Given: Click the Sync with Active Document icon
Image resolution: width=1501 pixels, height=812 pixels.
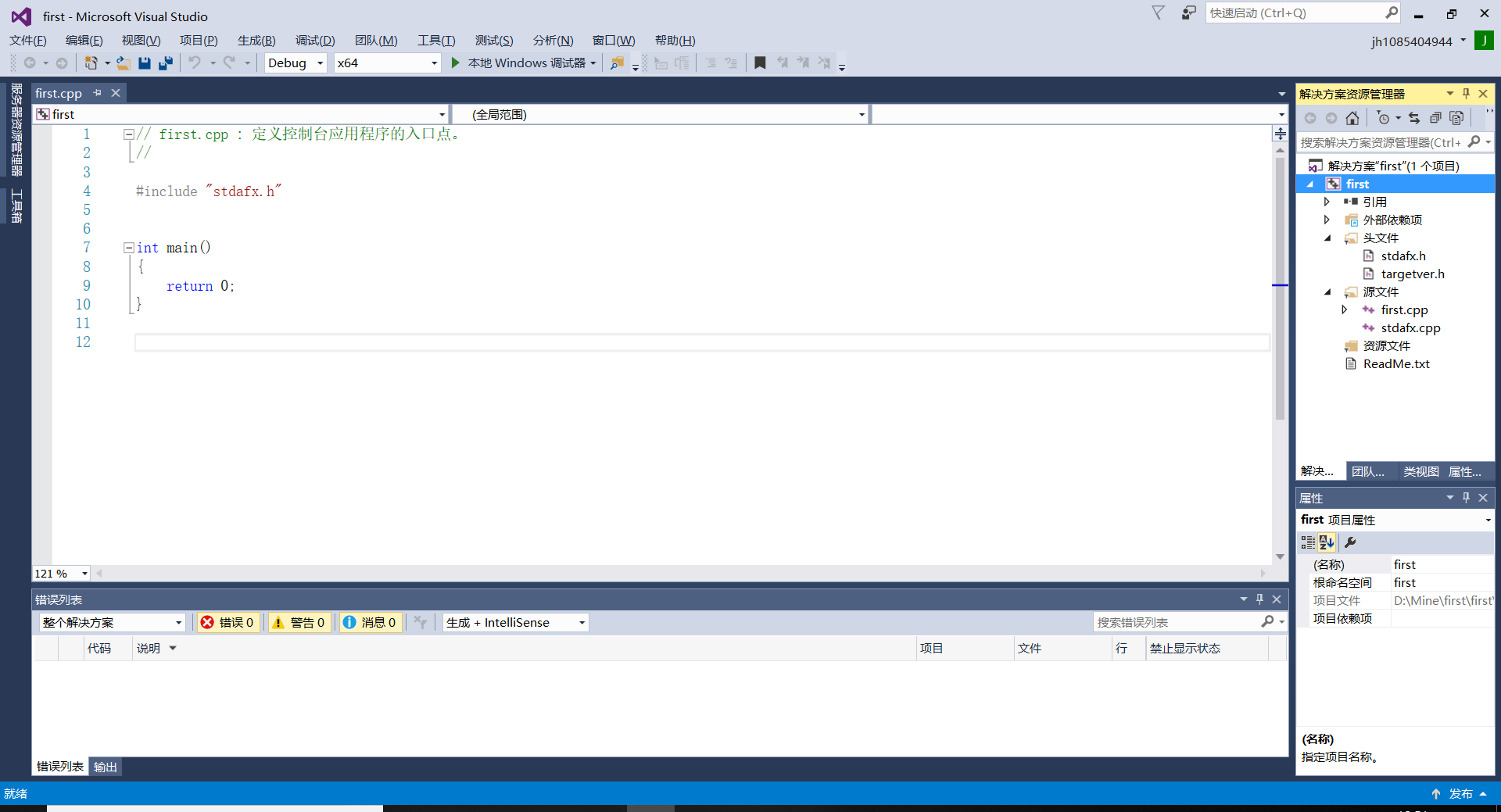Looking at the screenshot, I should 1414,118.
